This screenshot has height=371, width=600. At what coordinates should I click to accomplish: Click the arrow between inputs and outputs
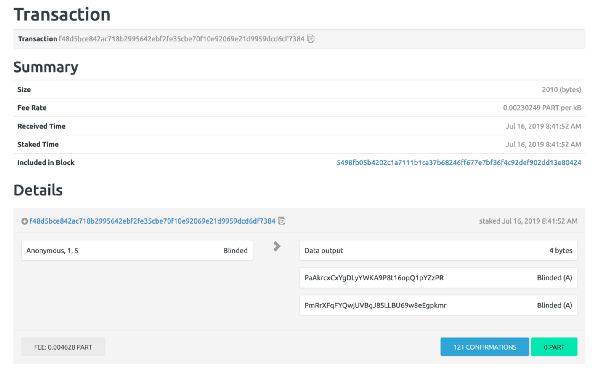coord(277,247)
